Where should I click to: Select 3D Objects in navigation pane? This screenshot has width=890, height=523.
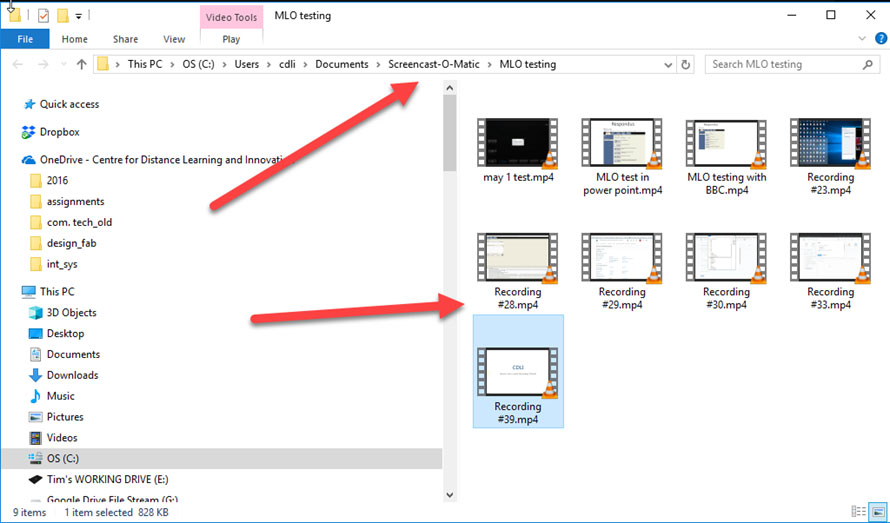(62, 312)
